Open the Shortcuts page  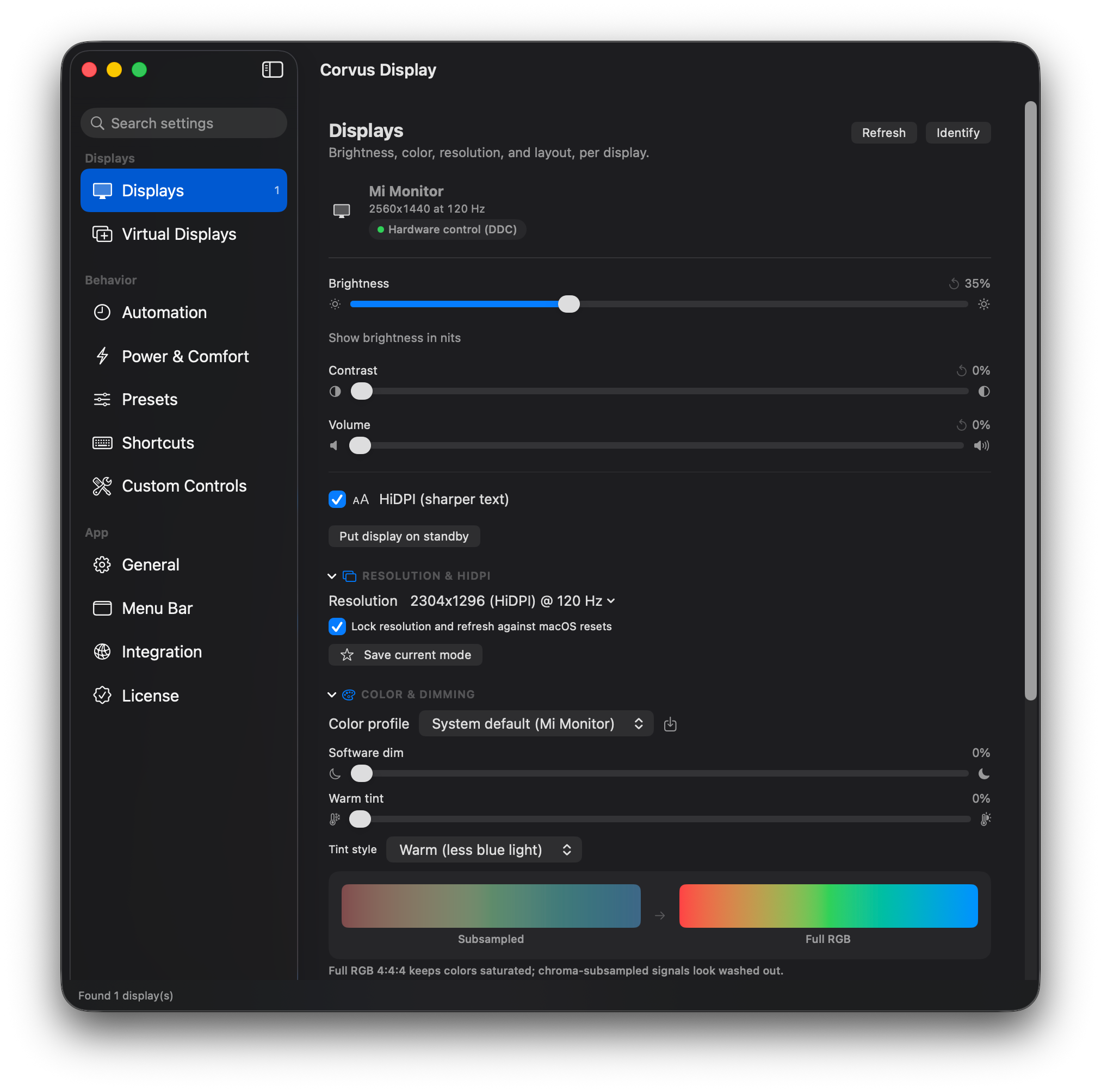click(x=183, y=443)
